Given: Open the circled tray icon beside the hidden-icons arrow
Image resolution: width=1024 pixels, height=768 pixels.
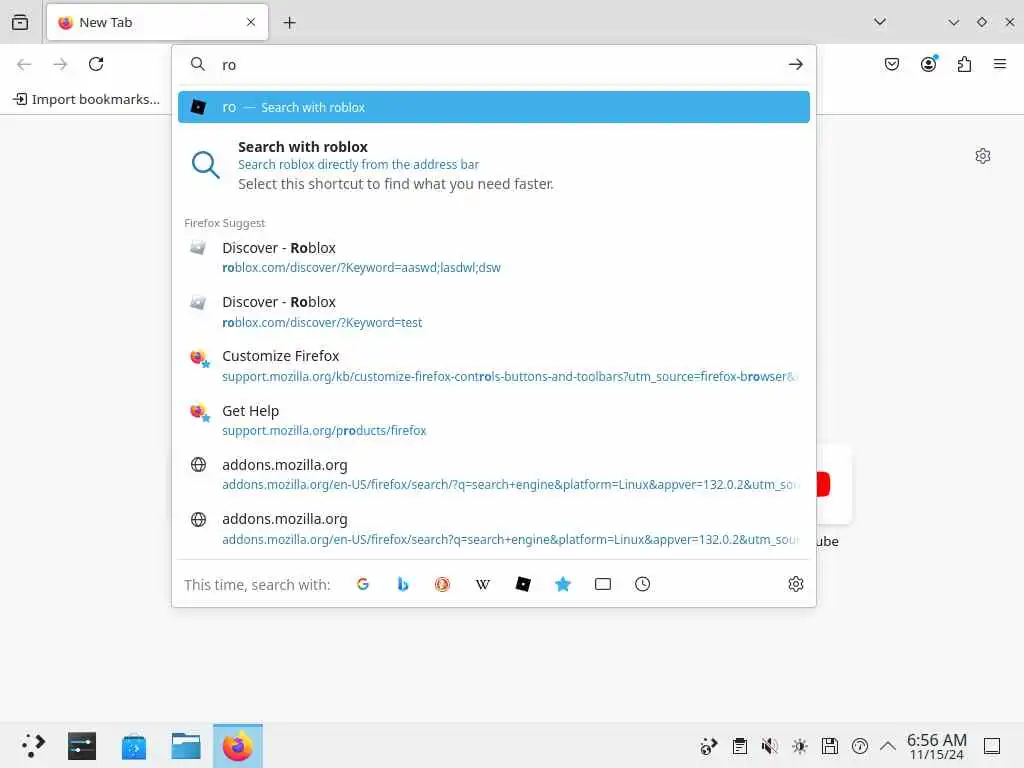Looking at the screenshot, I should [x=860, y=746].
